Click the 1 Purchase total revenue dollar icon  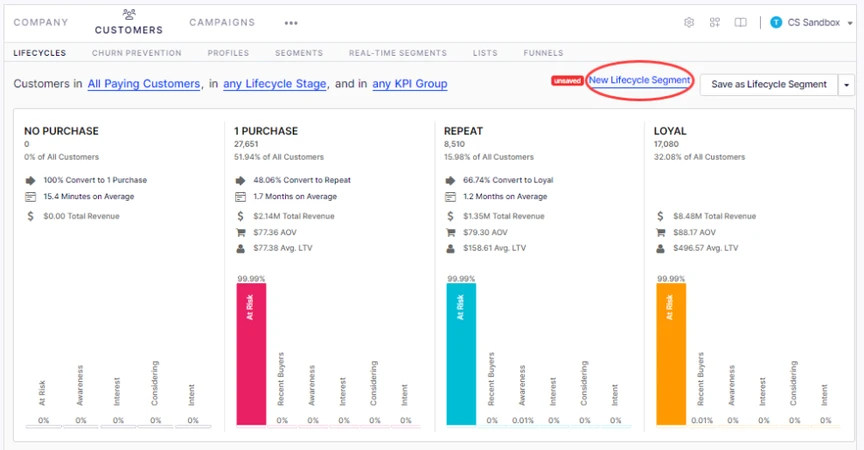(x=240, y=216)
